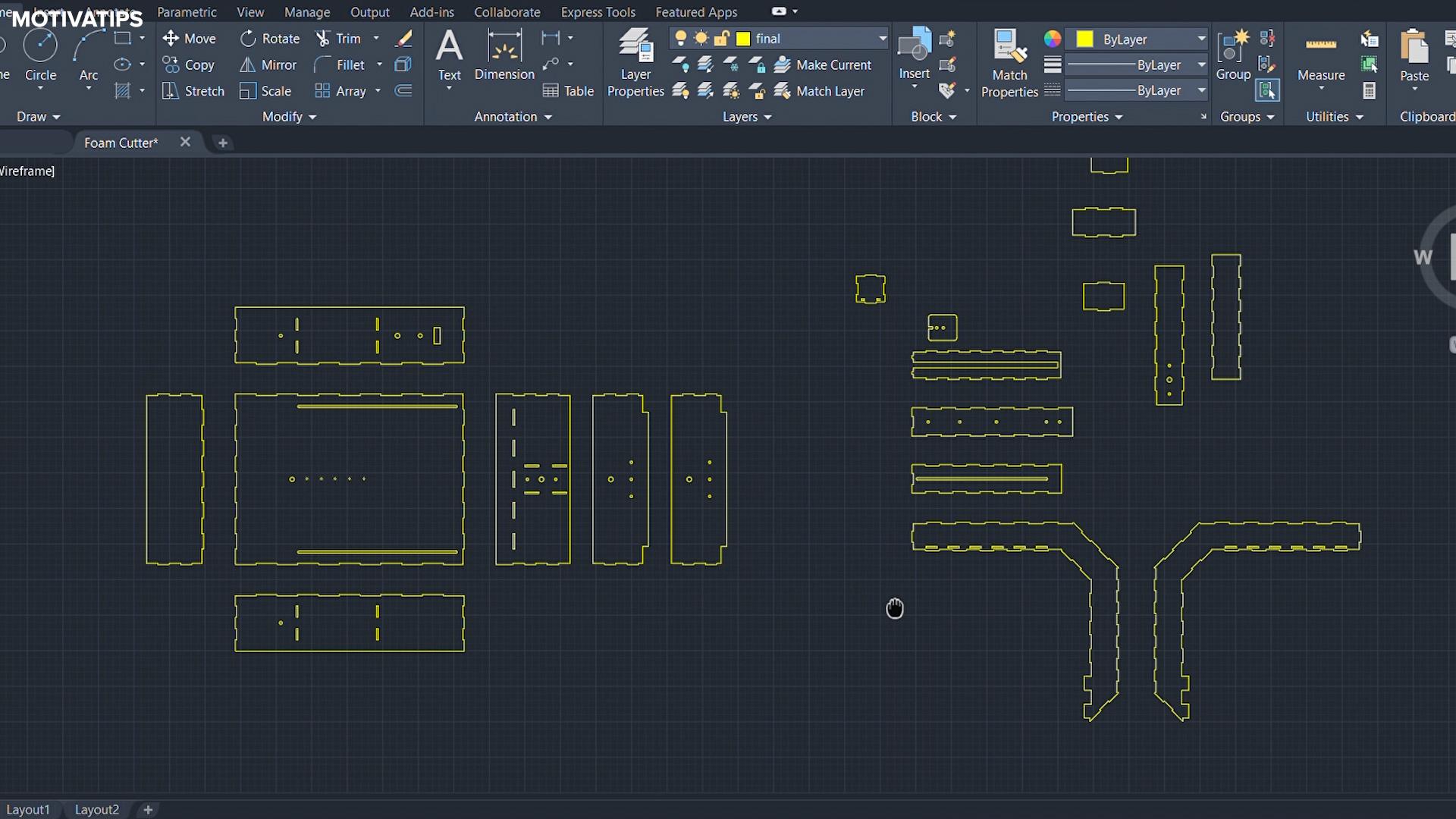1456x819 pixels.
Task: Click the ByLayer color swatch
Action: coord(1086,38)
